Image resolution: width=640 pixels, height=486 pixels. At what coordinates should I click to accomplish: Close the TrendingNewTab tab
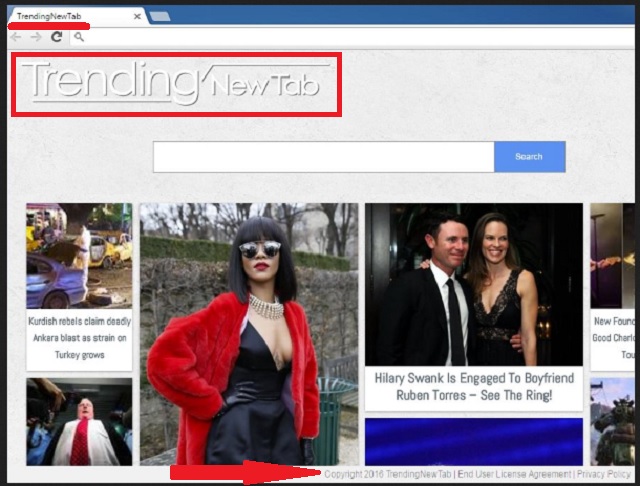tap(138, 16)
